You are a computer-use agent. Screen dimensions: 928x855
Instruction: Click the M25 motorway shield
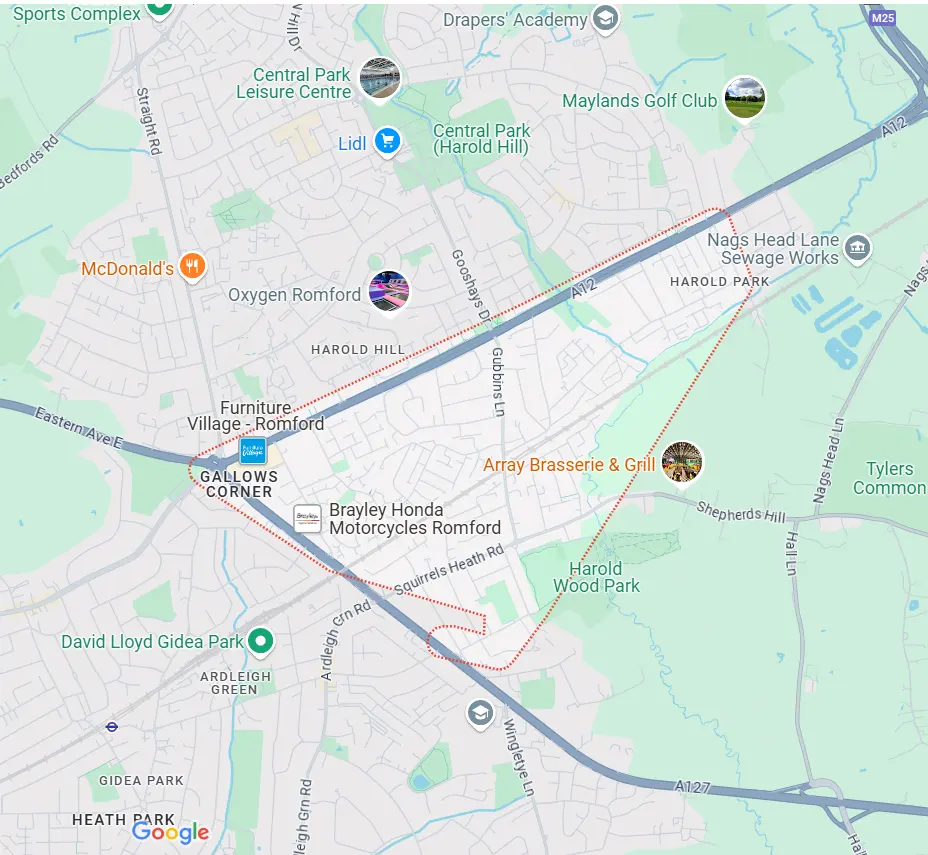click(x=882, y=18)
